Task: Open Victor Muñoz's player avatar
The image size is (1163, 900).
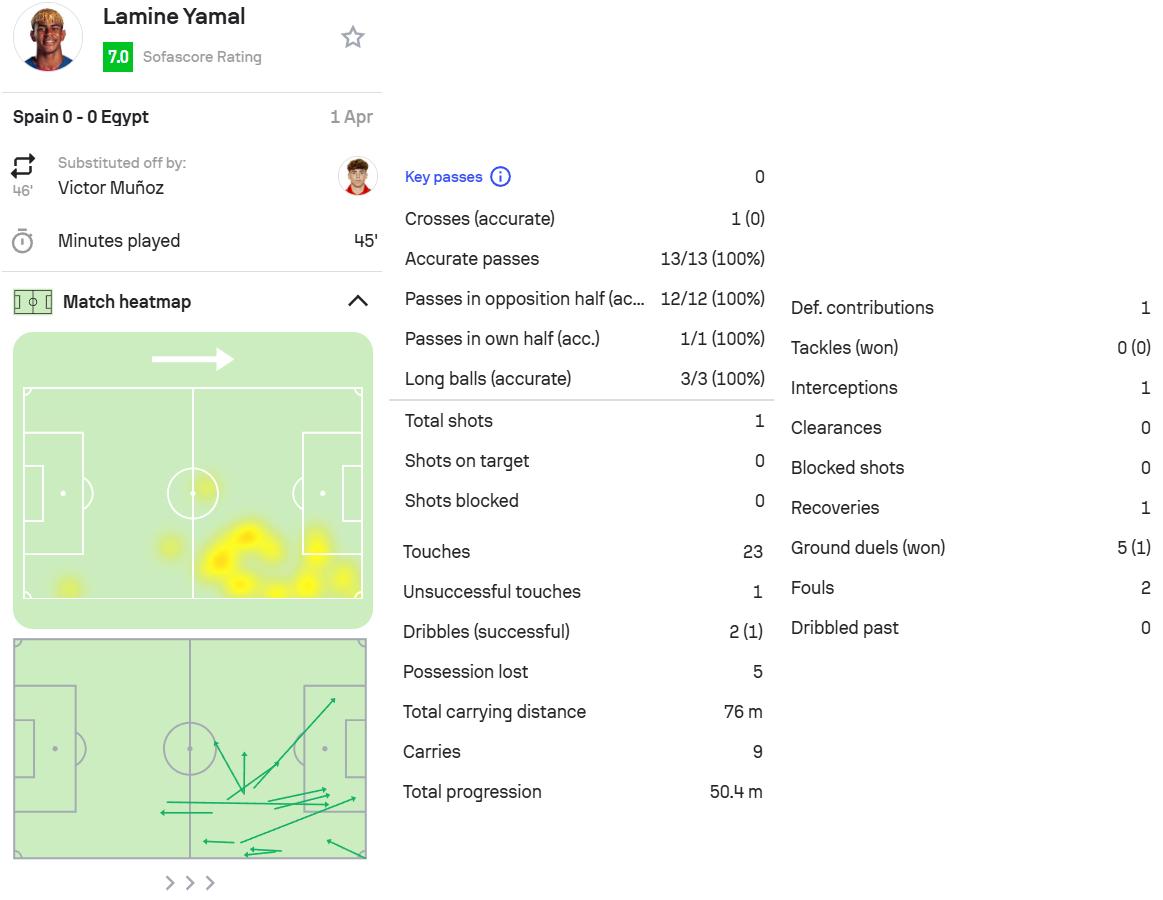Action: (357, 176)
